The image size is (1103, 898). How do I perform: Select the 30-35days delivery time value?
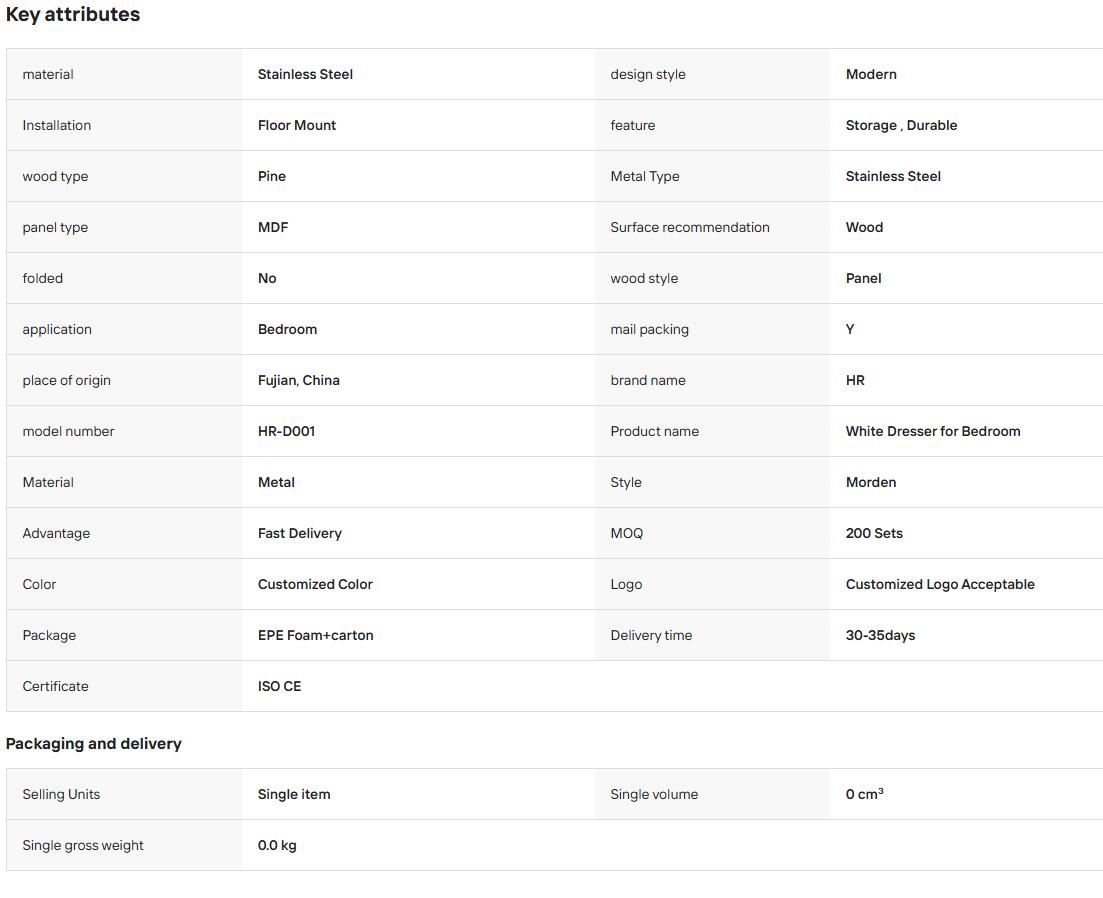pyautogui.click(x=880, y=635)
